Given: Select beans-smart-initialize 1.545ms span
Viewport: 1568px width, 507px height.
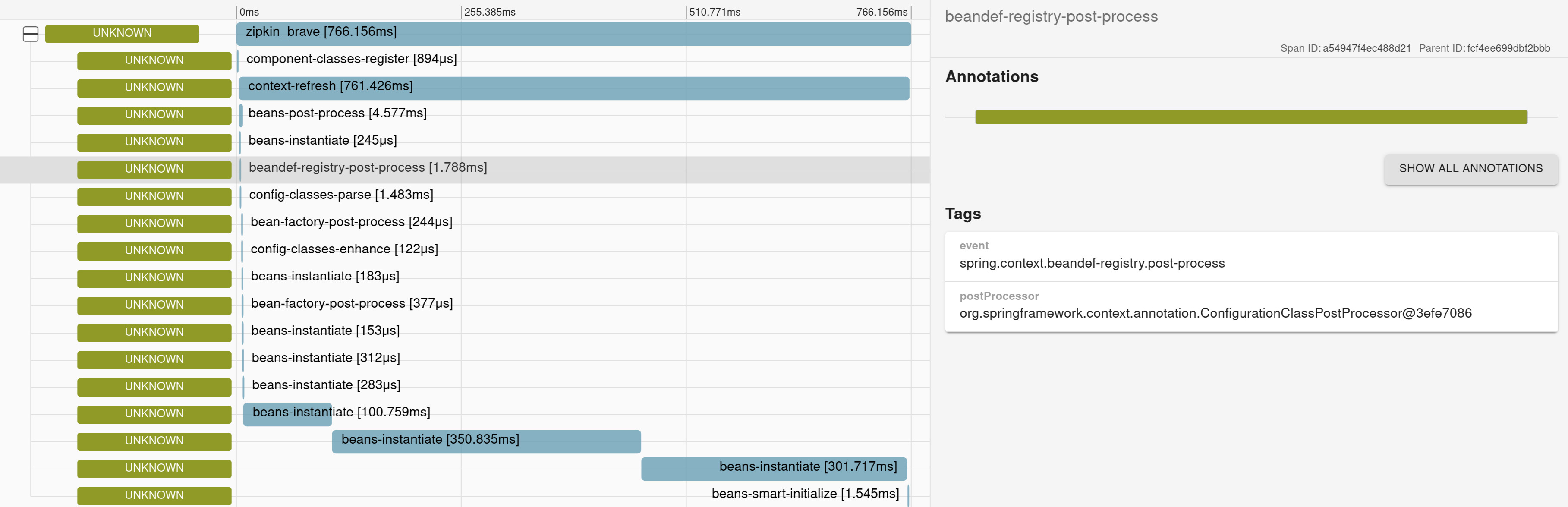Looking at the screenshot, I should pos(805,494).
